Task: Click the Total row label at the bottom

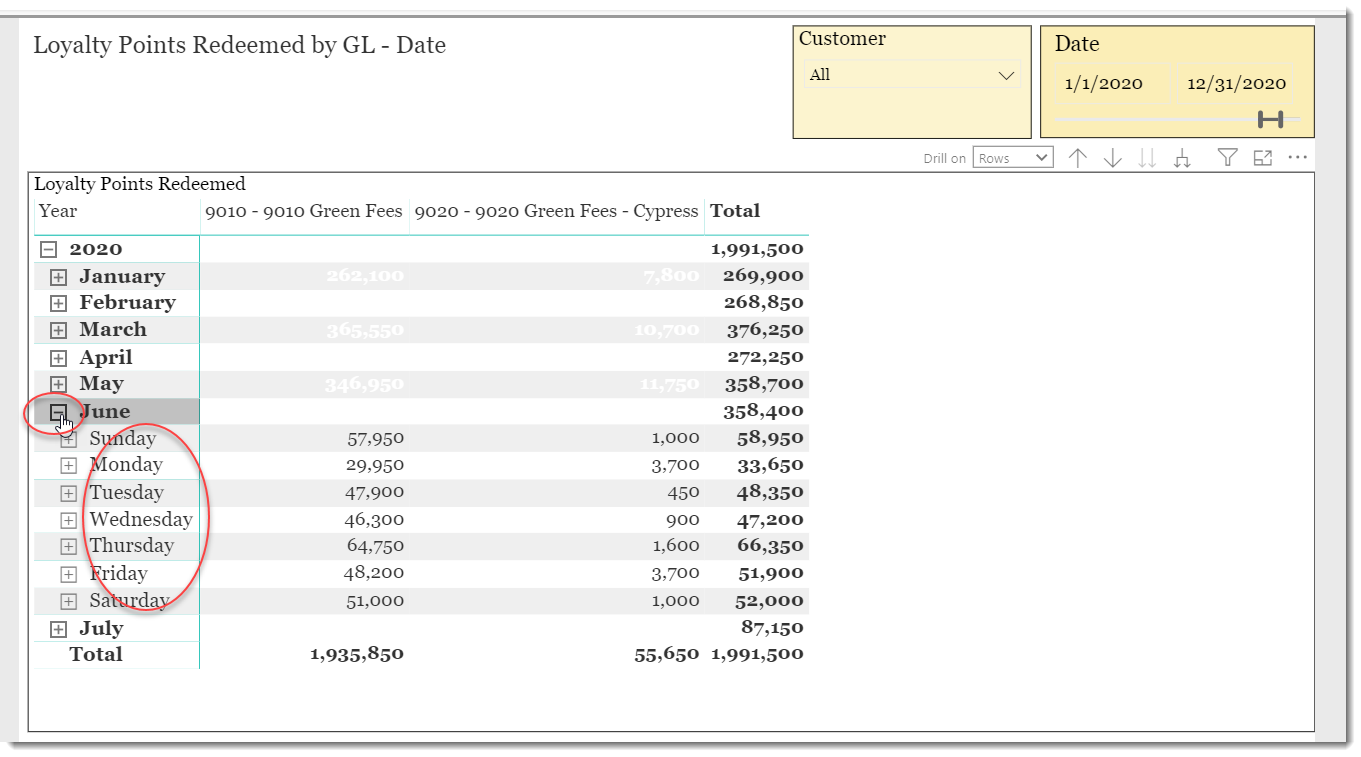Action: [96, 655]
